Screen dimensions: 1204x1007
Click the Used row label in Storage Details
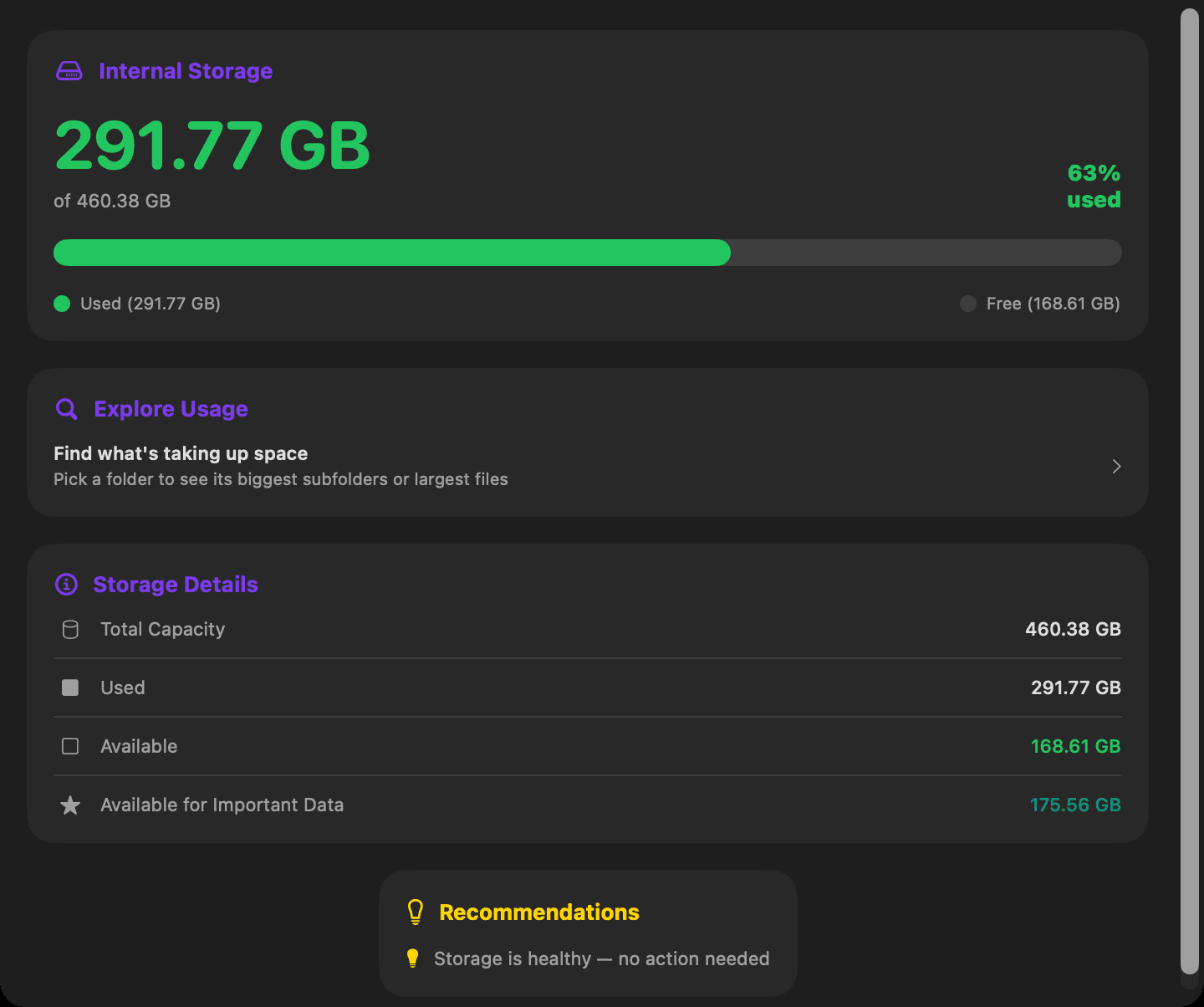[123, 688]
